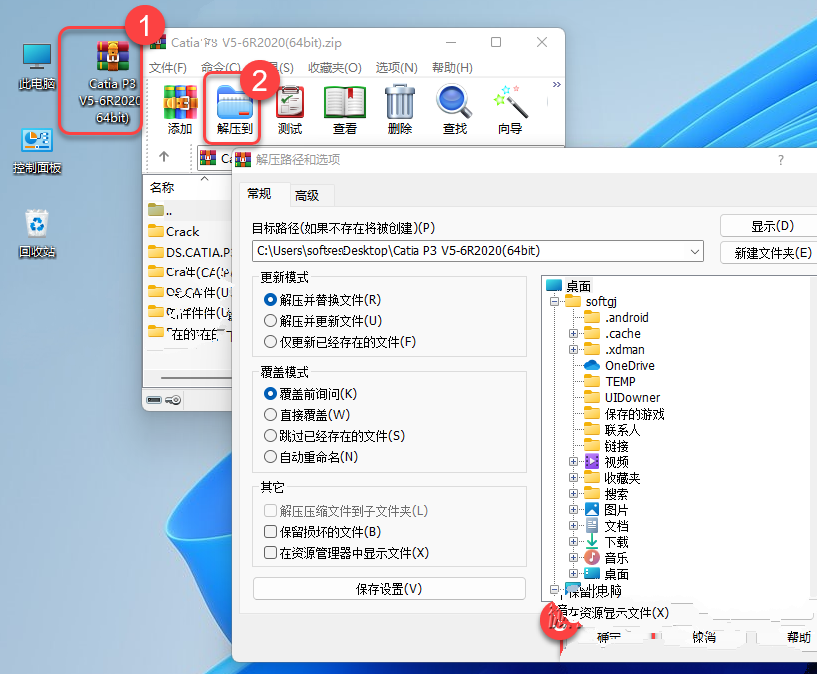Image resolution: width=817 pixels, height=674 pixels.
Task: Click the drive icon in WinRAR status bar
Action: (x=154, y=400)
